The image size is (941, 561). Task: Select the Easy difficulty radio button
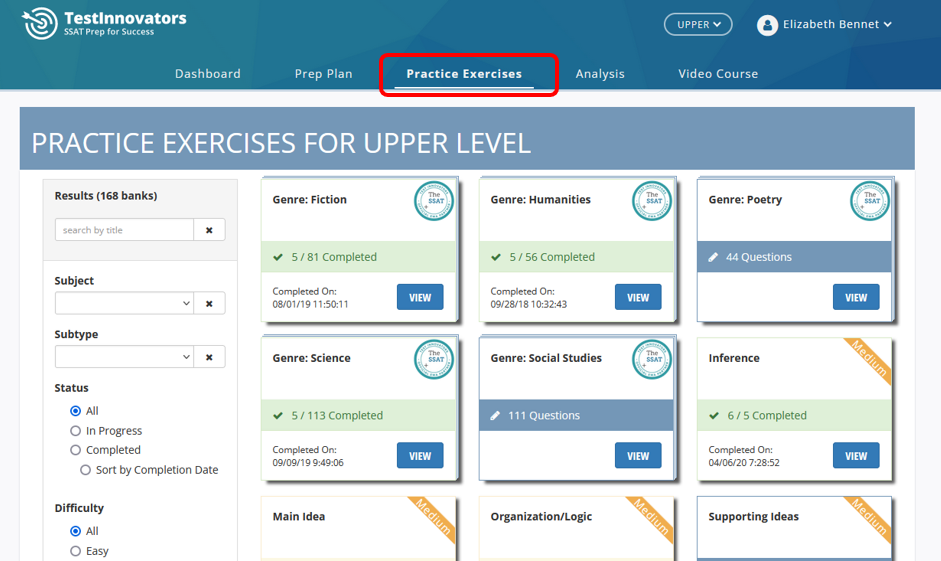pos(75,551)
